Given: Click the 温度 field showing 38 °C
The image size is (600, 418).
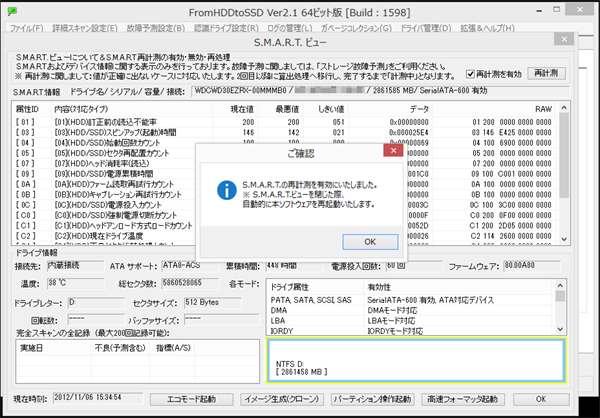Looking at the screenshot, I should point(75,284).
